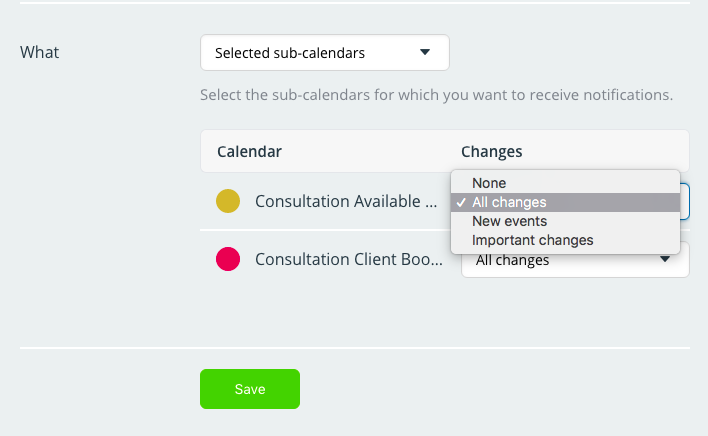Click the Selected sub-calendars text inside its box

coord(290,53)
